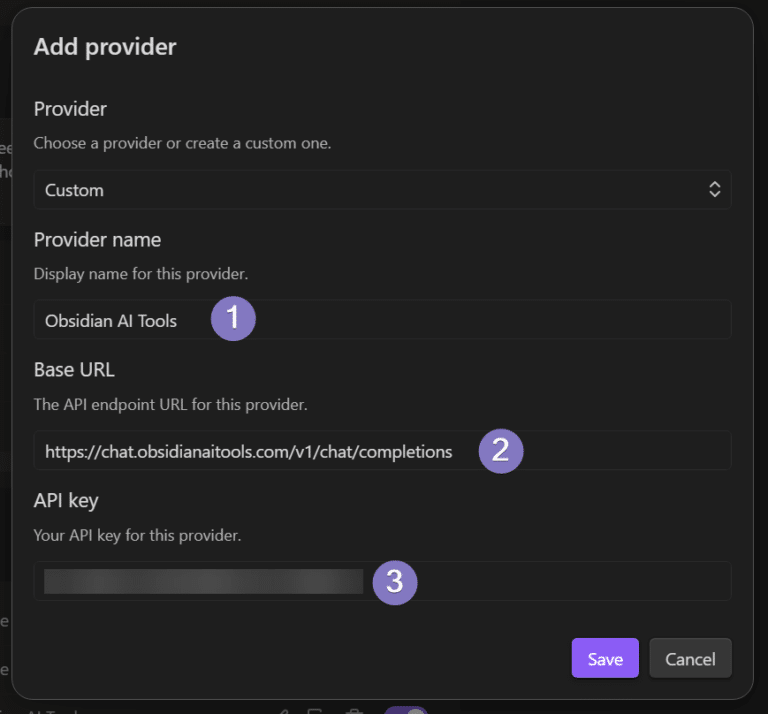Save the new provider
Image resolution: width=768 pixels, height=714 pixels.
pyautogui.click(x=605, y=659)
